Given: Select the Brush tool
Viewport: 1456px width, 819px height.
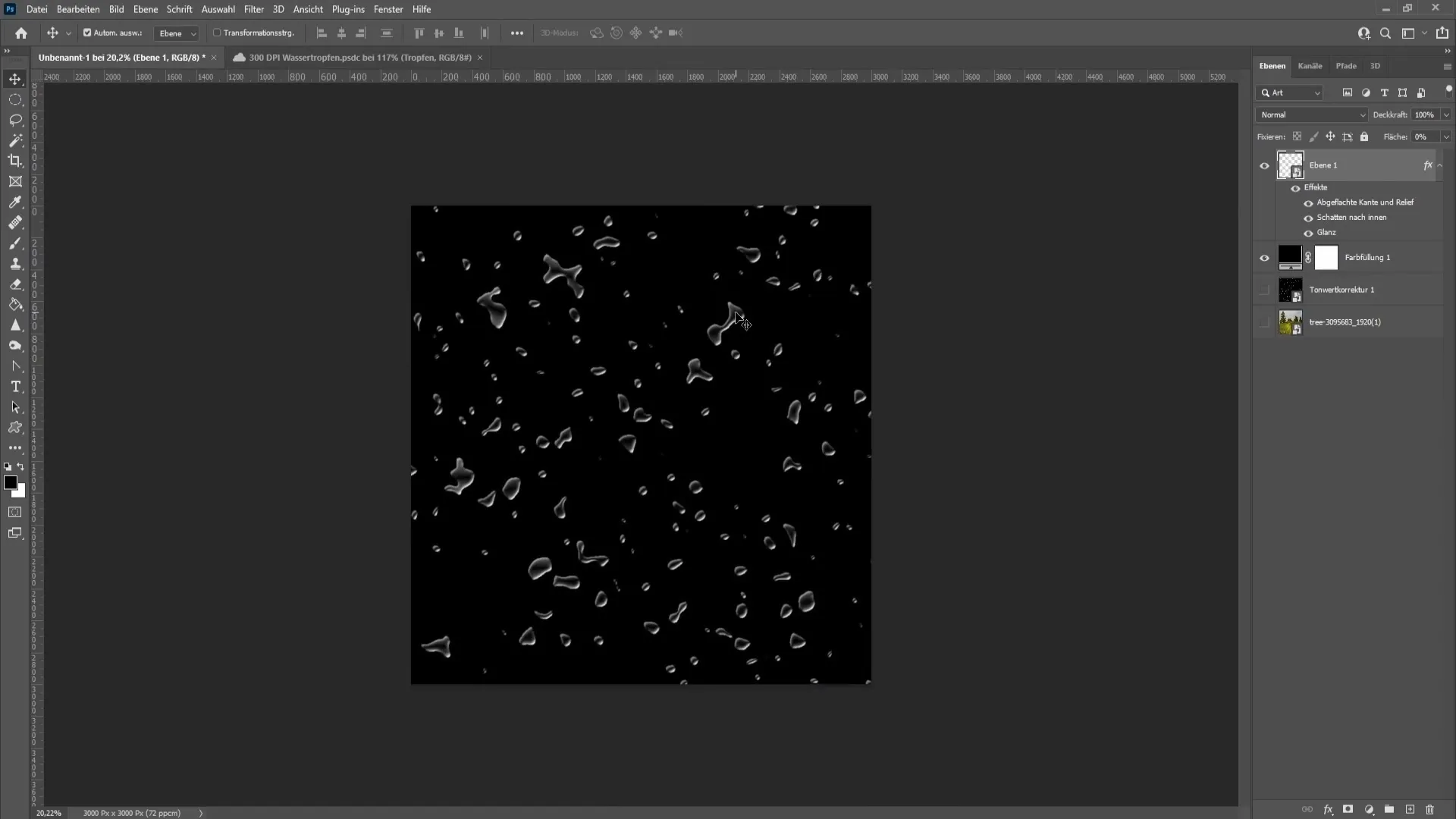Looking at the screenshot, I should click(15, 243).
